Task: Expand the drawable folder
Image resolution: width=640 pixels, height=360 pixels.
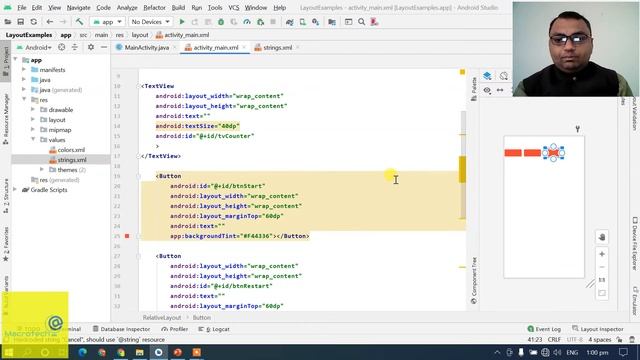Action: point(33,109)
